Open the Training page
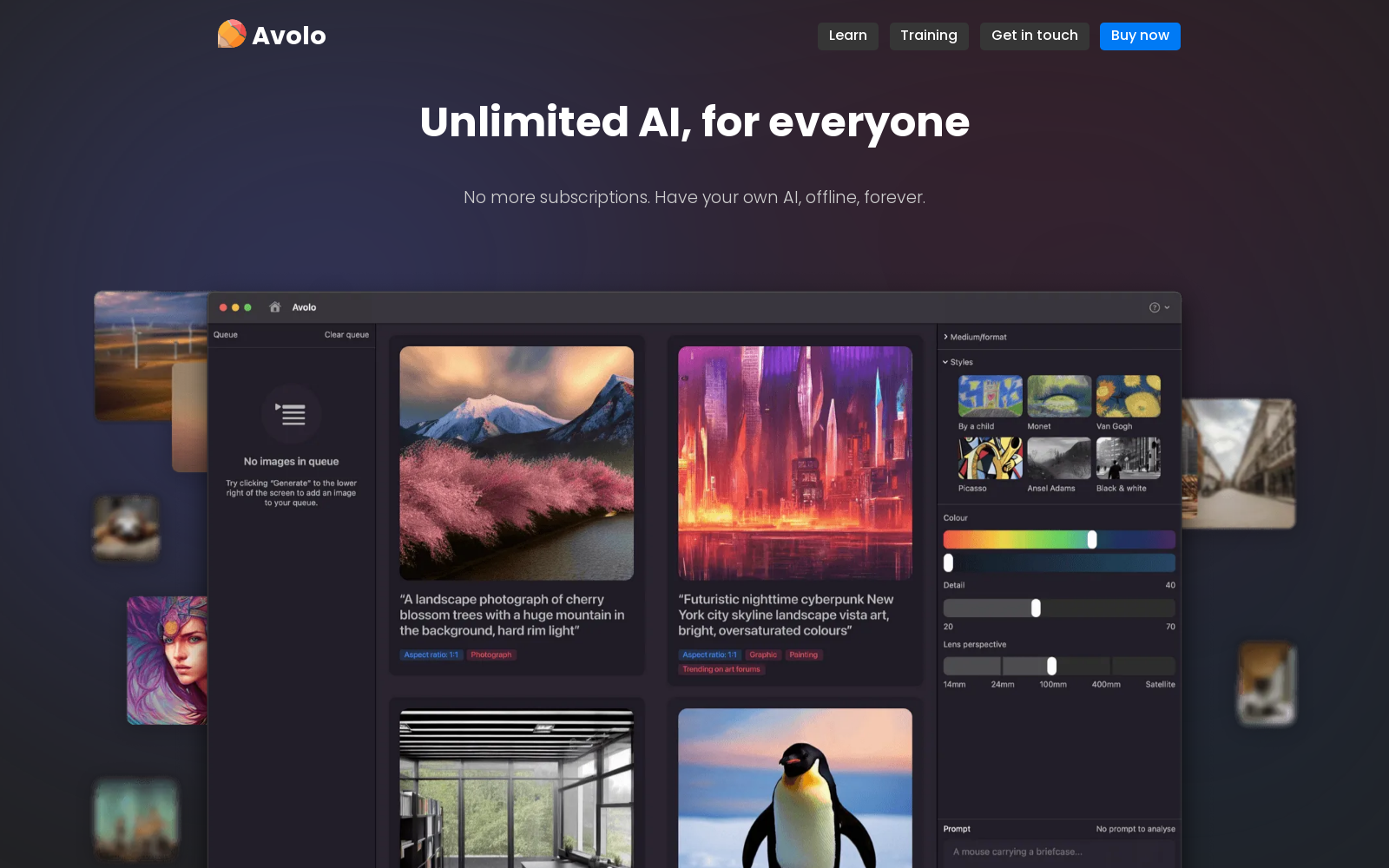Screen dimensions: 1389x868 pyautogui.click(x=929, y=36)
